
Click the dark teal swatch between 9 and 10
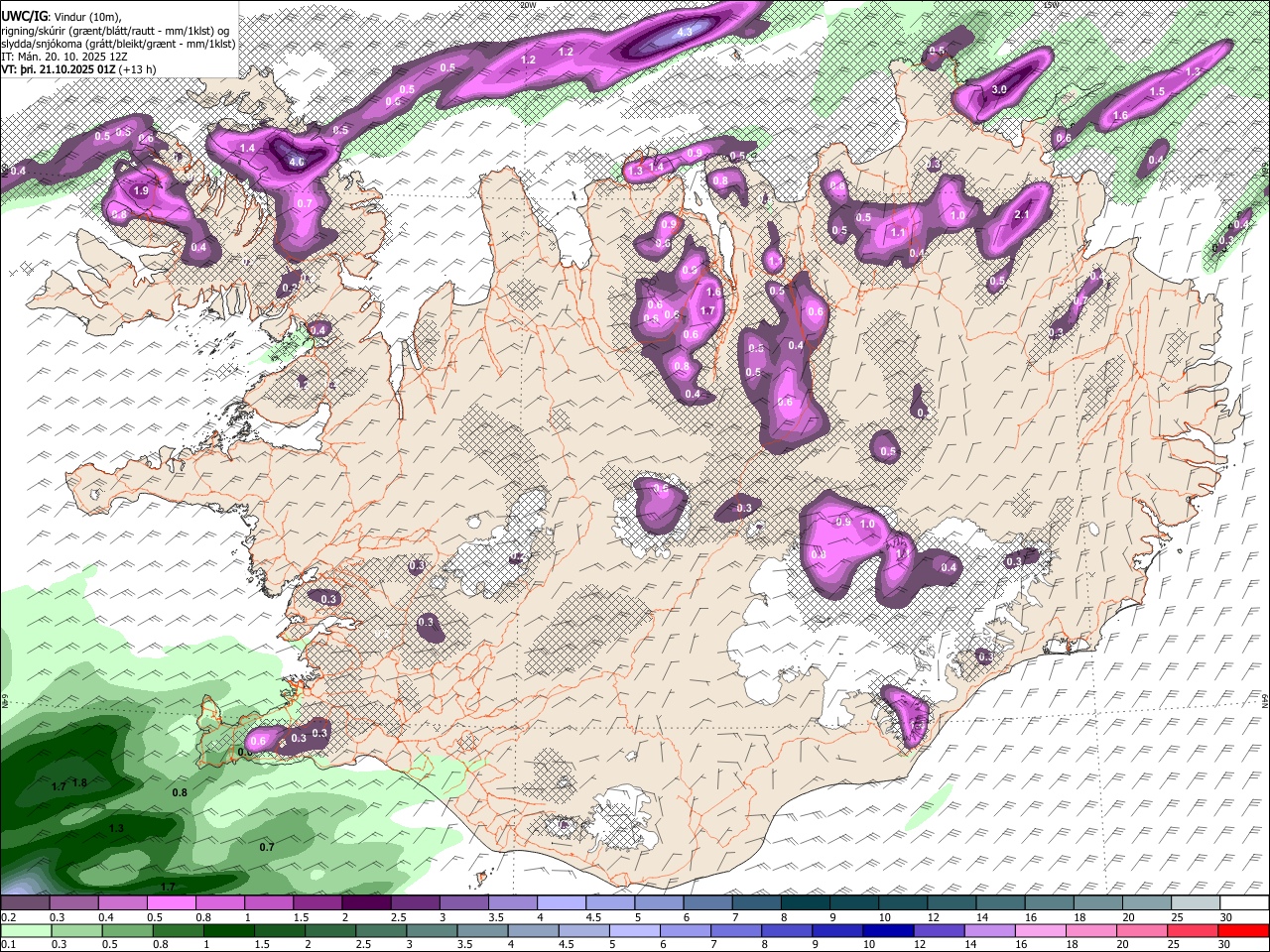click(x=855, y=903)
